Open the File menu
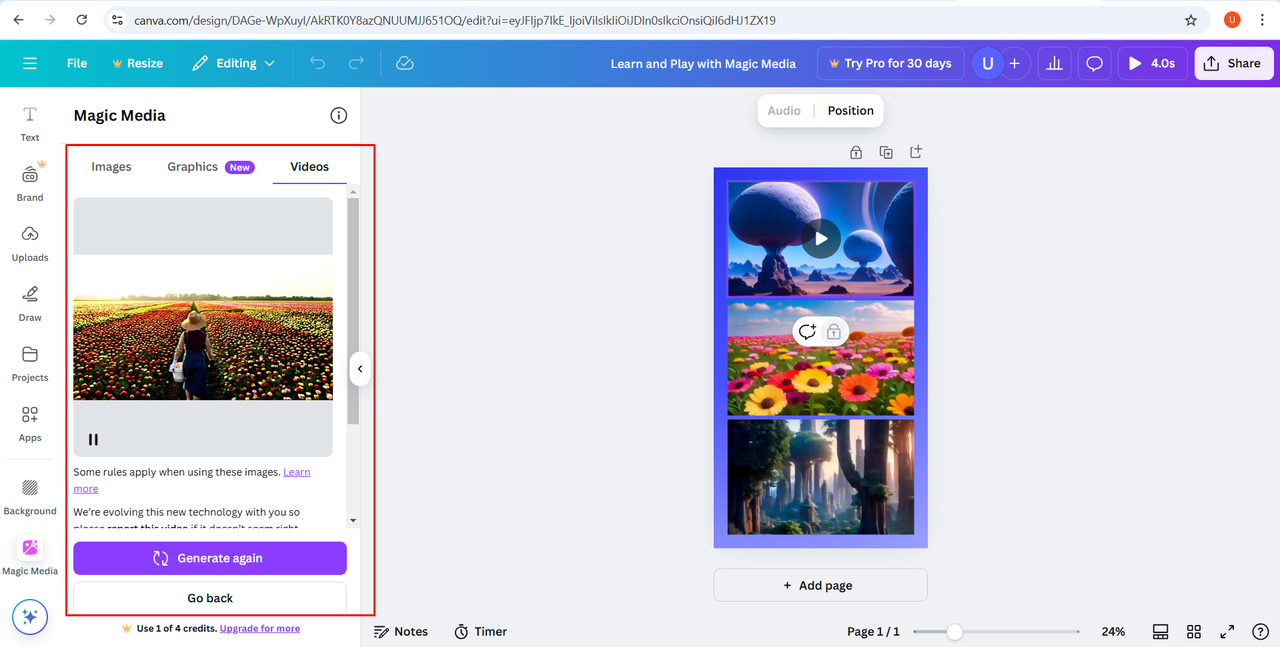The image size is (1280, 647). (x=77, y=63)
